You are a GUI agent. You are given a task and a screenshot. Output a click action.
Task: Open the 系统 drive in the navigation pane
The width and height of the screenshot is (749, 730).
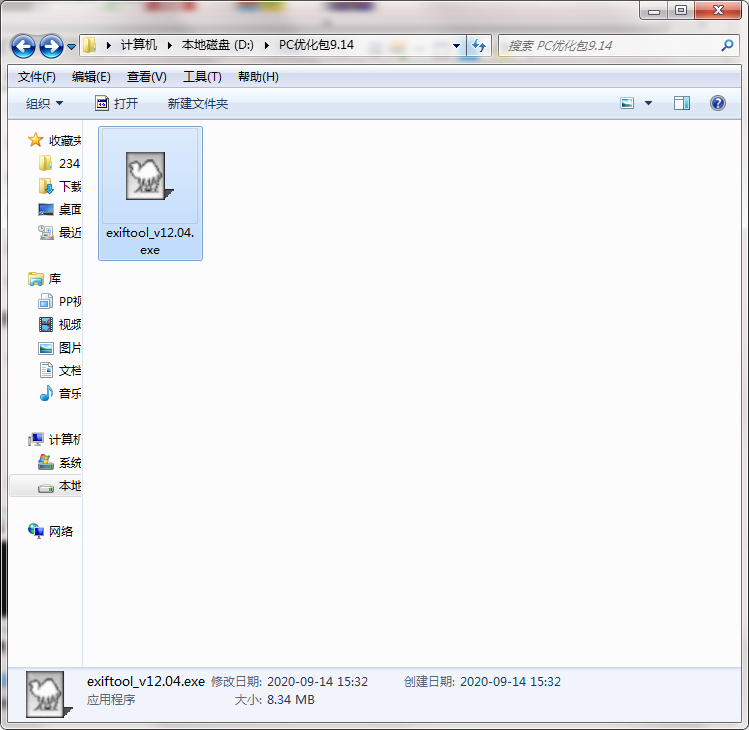coord(59,462)
